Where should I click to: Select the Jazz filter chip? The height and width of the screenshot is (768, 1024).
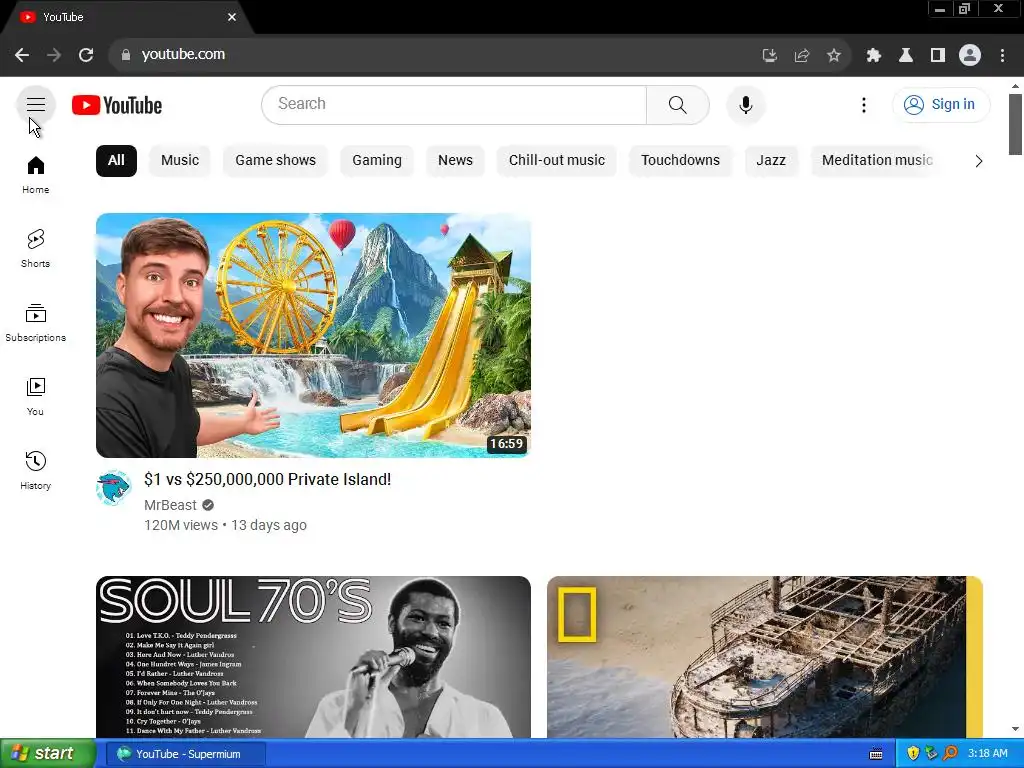[771, 161]
